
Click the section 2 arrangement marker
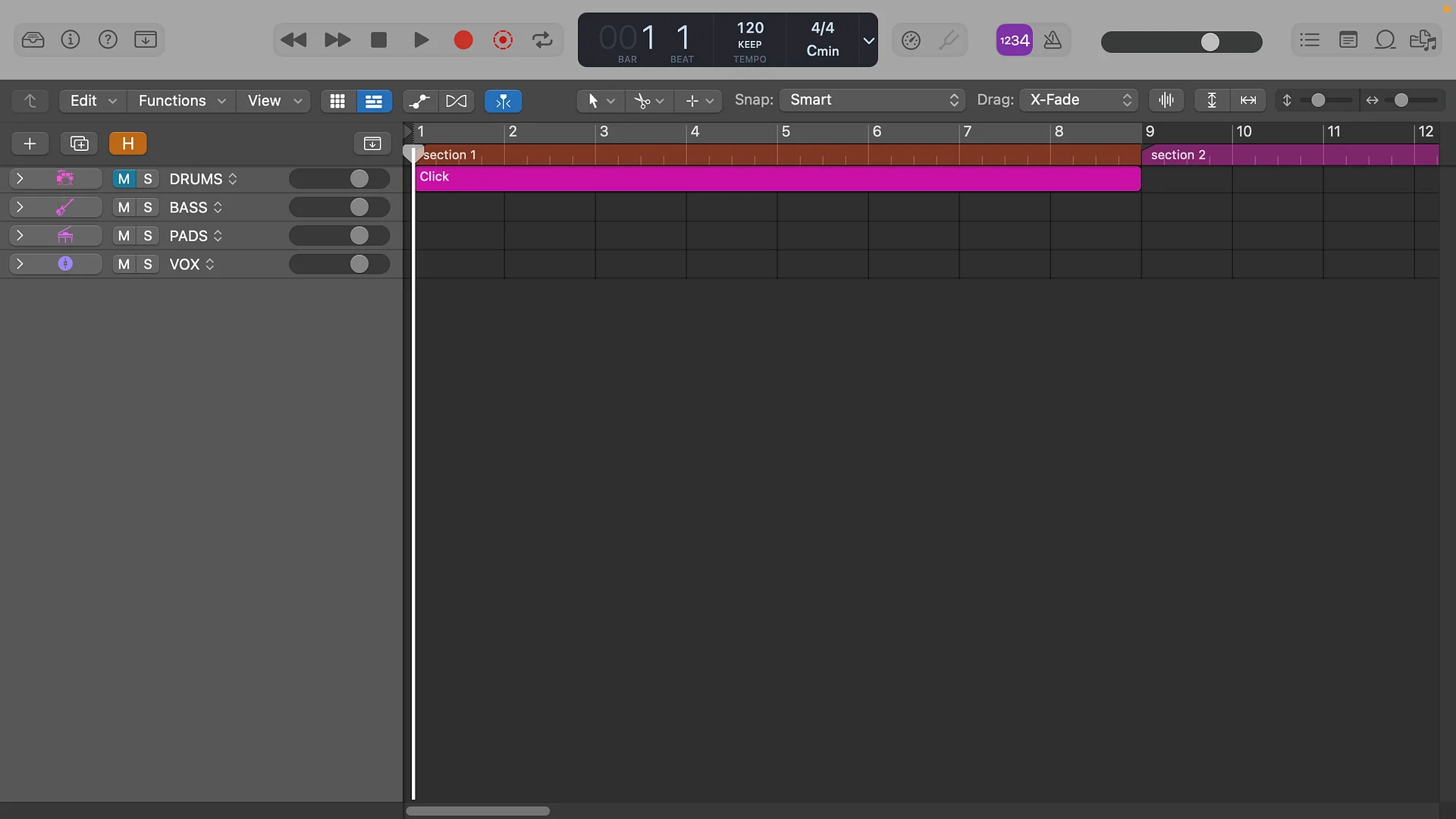pos(1290,155)
